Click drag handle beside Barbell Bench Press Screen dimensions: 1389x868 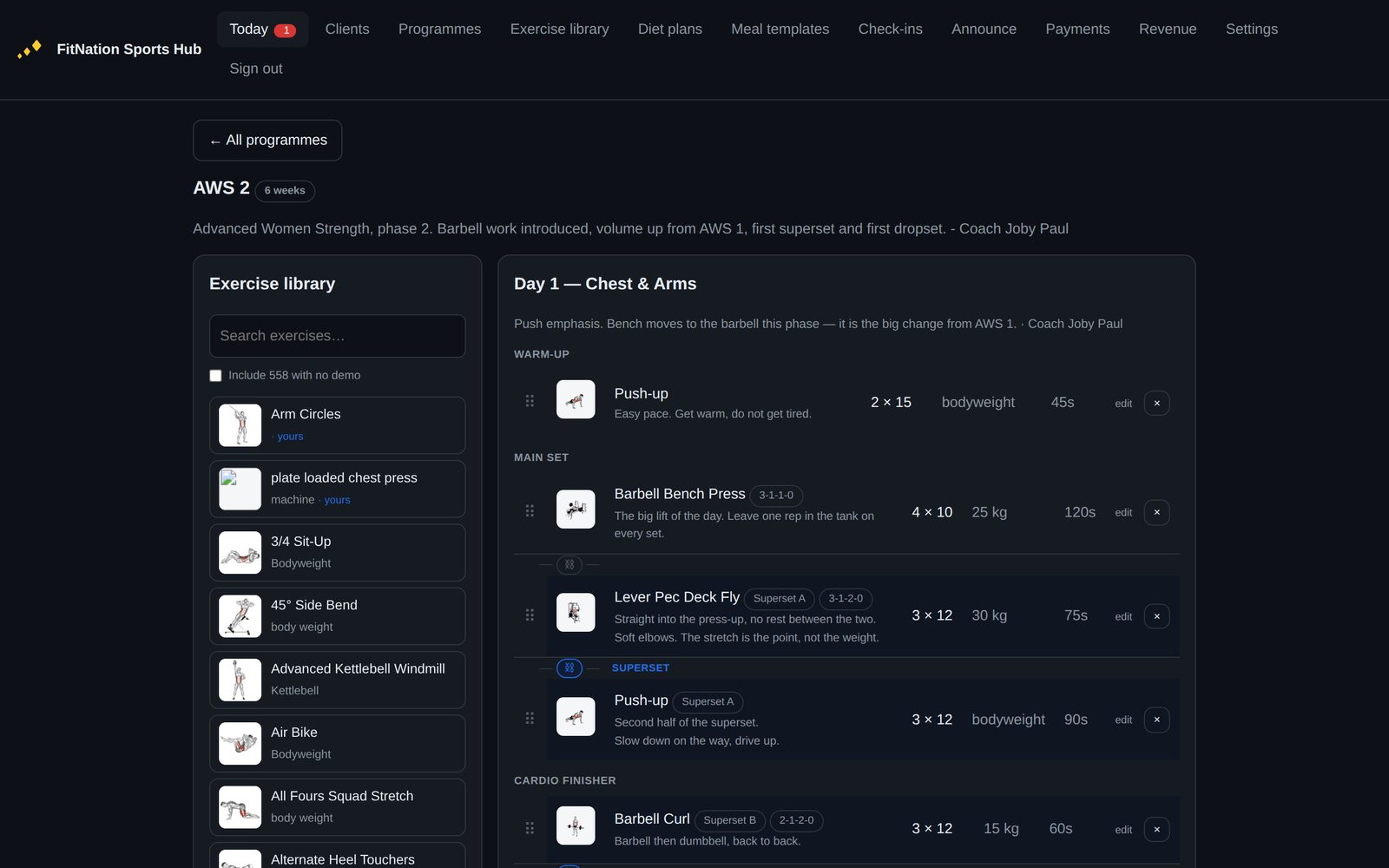click(530, 511)
